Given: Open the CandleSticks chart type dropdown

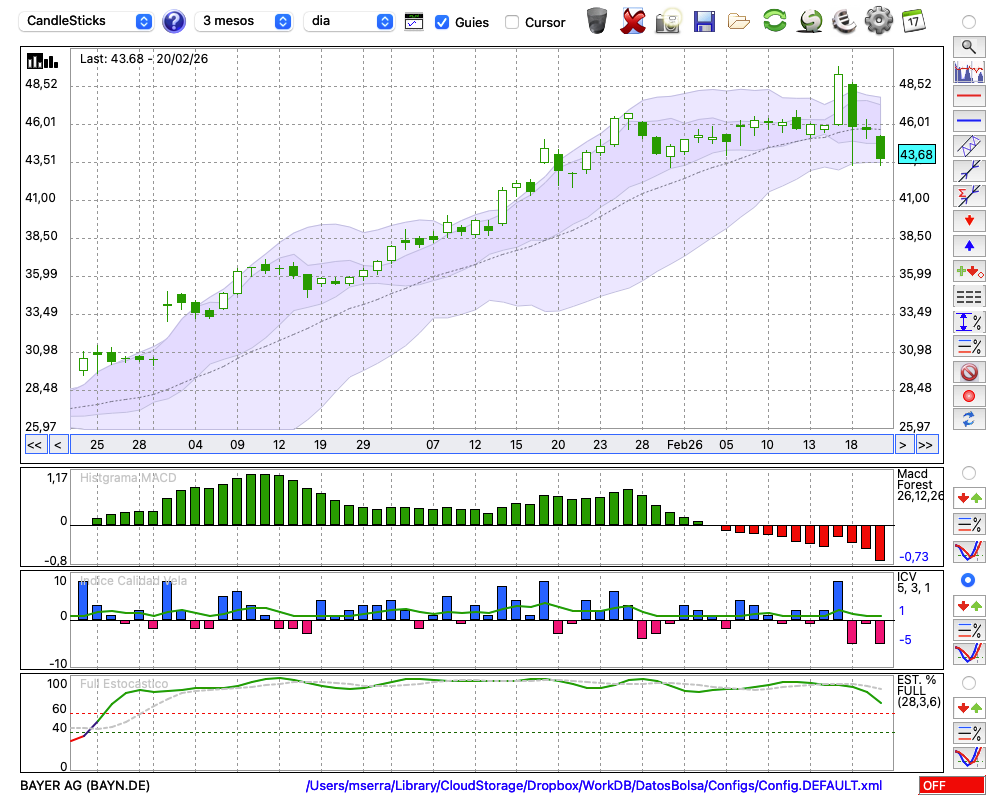Looking at the screenshot, I should 87,21.
